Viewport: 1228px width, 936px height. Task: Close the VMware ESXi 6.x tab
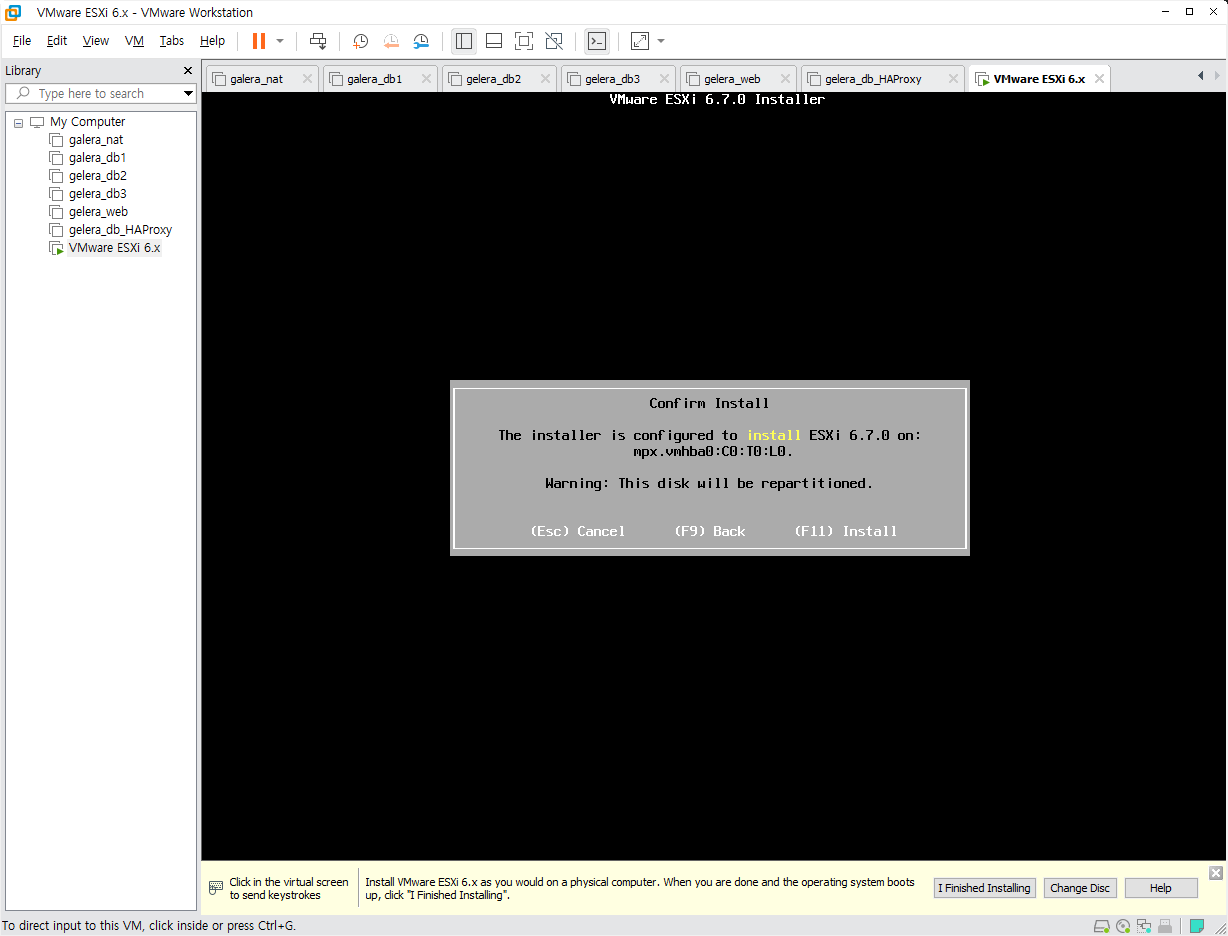pos(1098,79)
